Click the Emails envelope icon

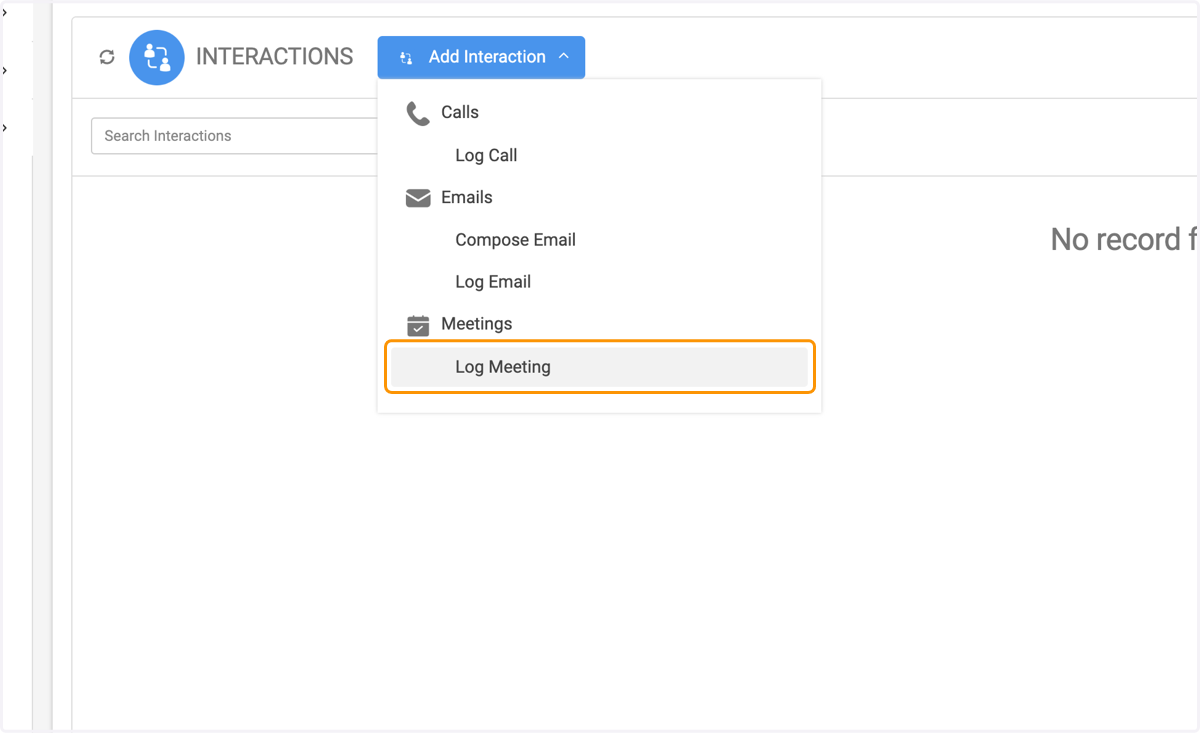click(x=418, y=198)
